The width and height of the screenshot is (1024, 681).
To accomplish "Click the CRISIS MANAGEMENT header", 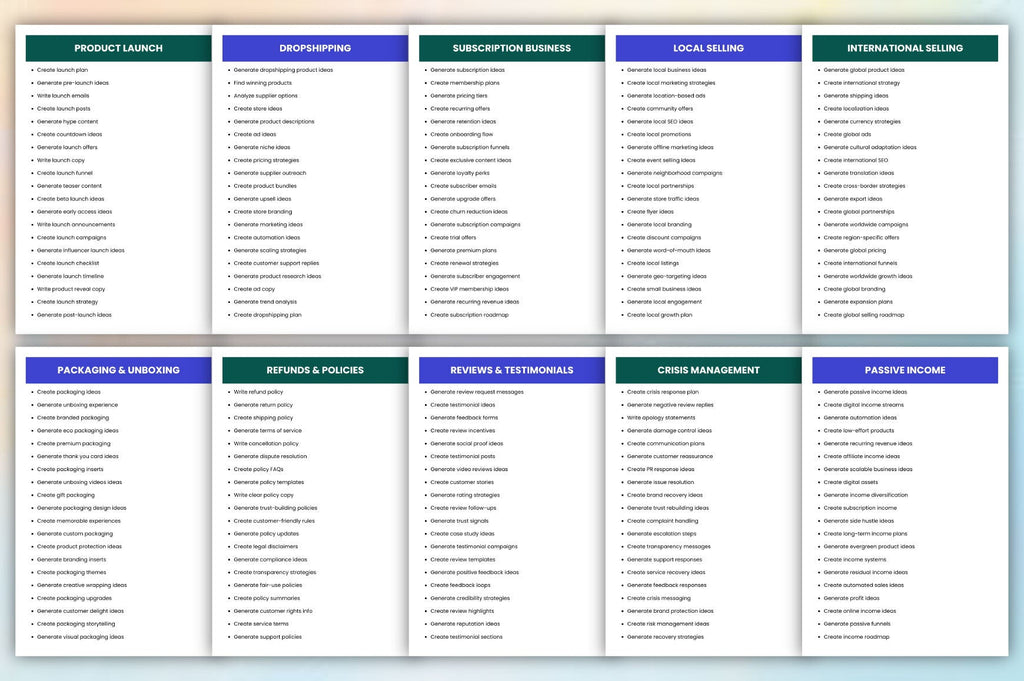I will [708, 370].
